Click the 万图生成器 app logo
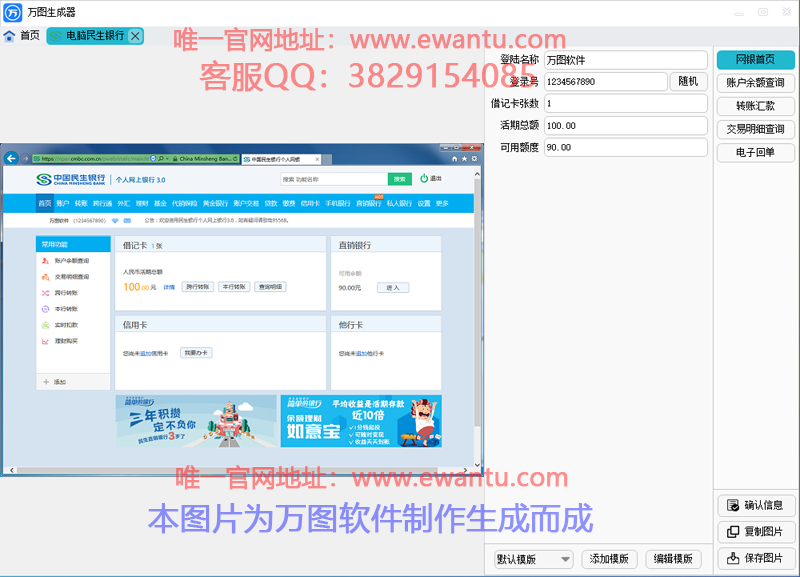The width and height of the screenshot is (800, 577). click(13, 12)
